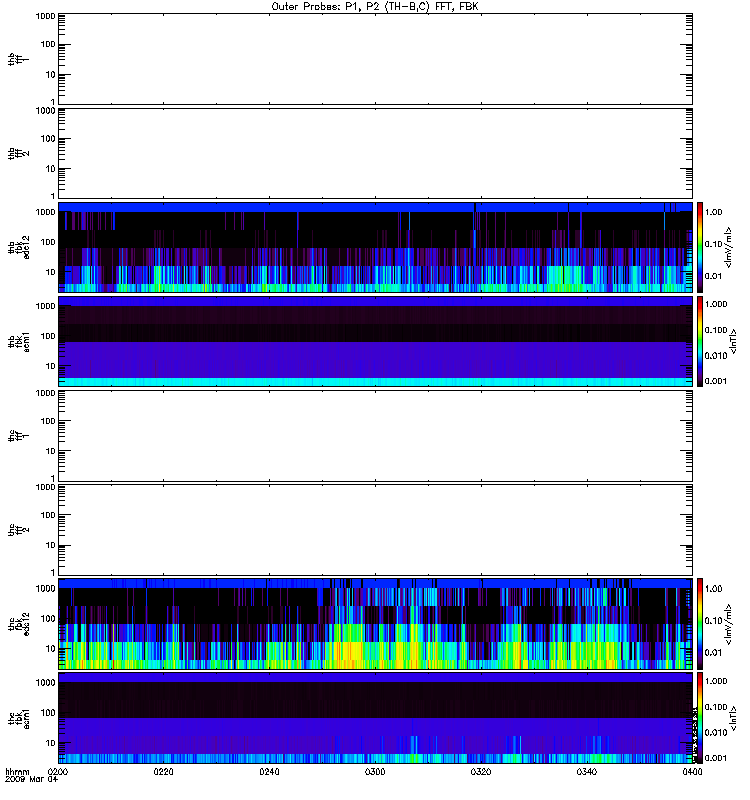The width and height of the screenshot is (750, 800).
Task: Click the '0400' time axis label
Action: 692,772
